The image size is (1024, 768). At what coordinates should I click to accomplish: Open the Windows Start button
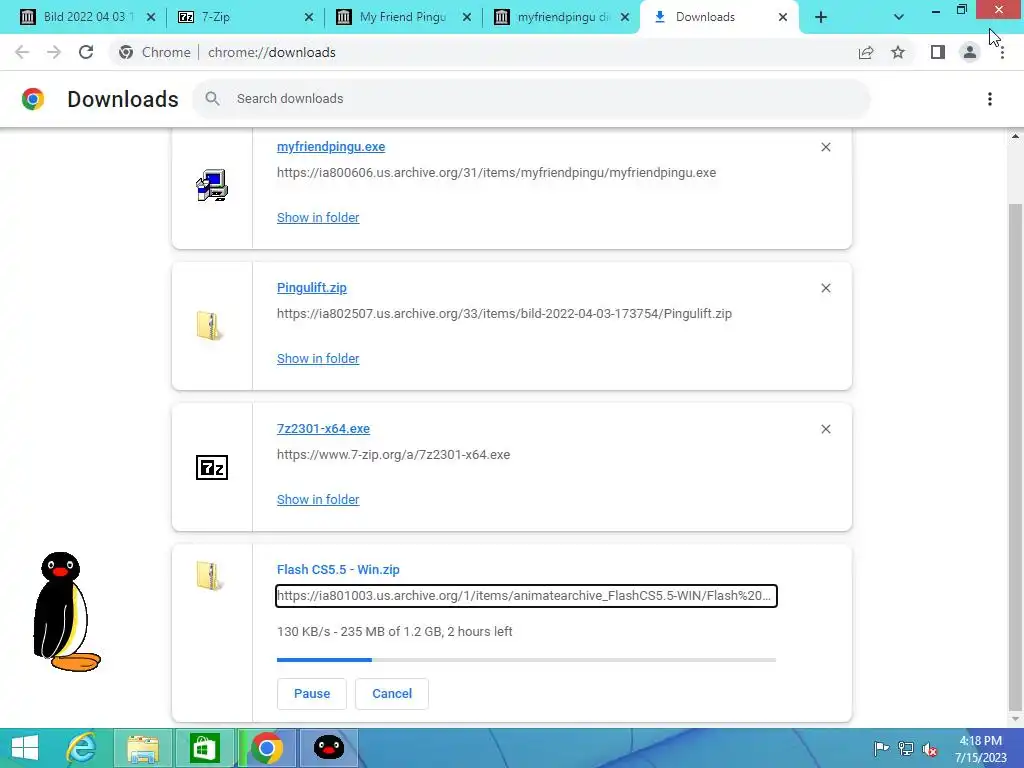tap(25, 748)
